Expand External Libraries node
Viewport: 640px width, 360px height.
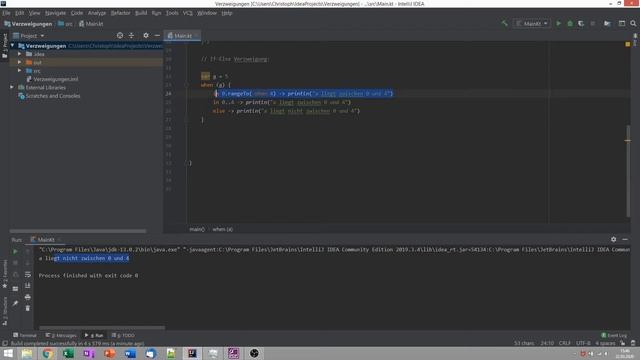[x=12, y=87]
